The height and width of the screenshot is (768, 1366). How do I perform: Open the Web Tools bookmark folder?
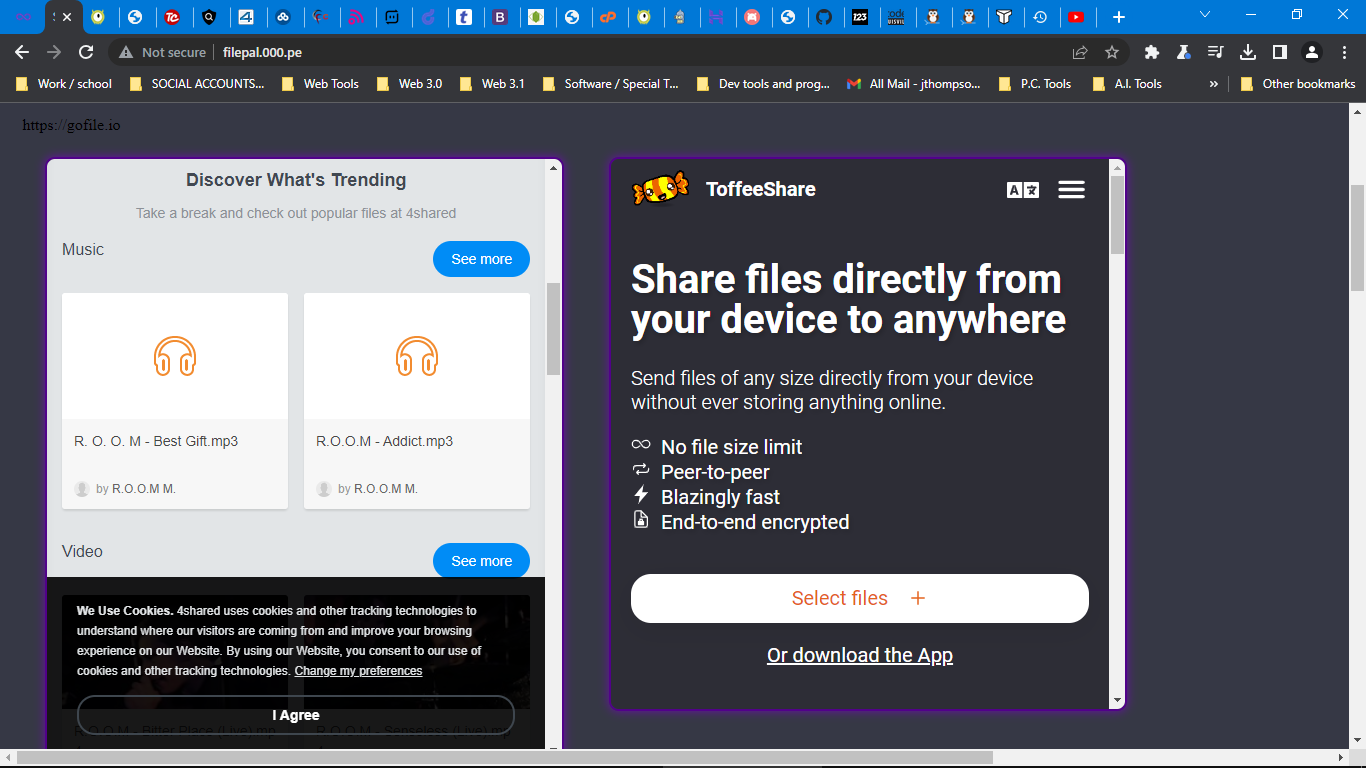point(321,84)
